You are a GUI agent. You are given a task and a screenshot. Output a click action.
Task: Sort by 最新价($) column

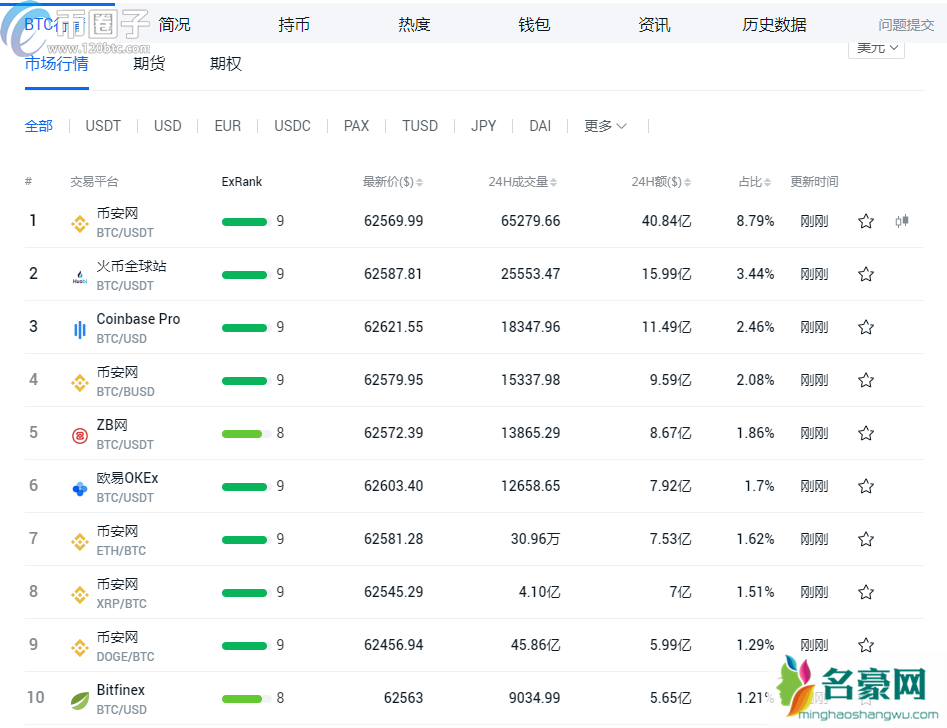click(392, 182)
